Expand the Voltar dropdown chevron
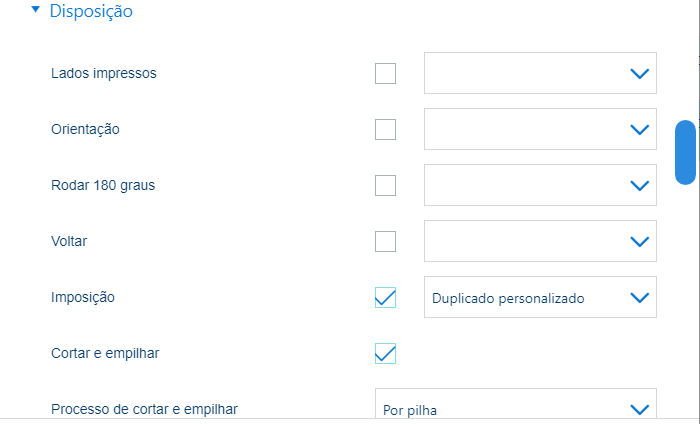The width and height of the screenshot is (700, 424). tap(638, 241)
